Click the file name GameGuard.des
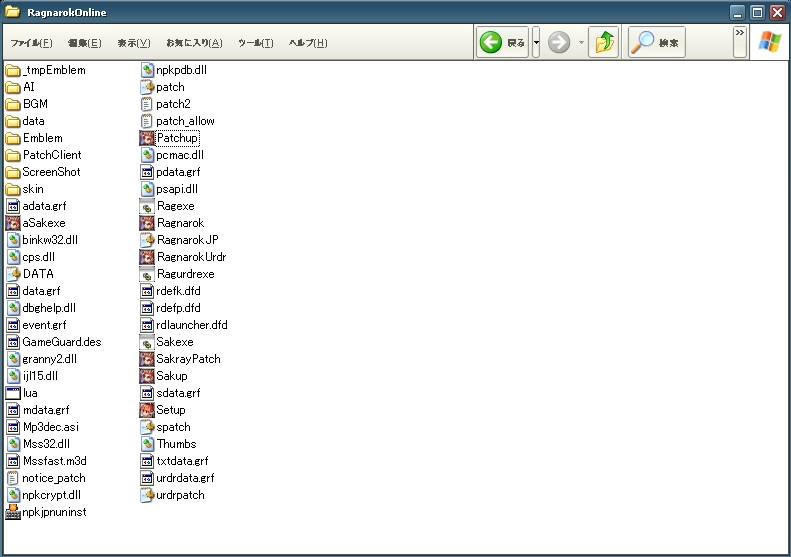This screenshot has width=791, height=557. point(62,342)
